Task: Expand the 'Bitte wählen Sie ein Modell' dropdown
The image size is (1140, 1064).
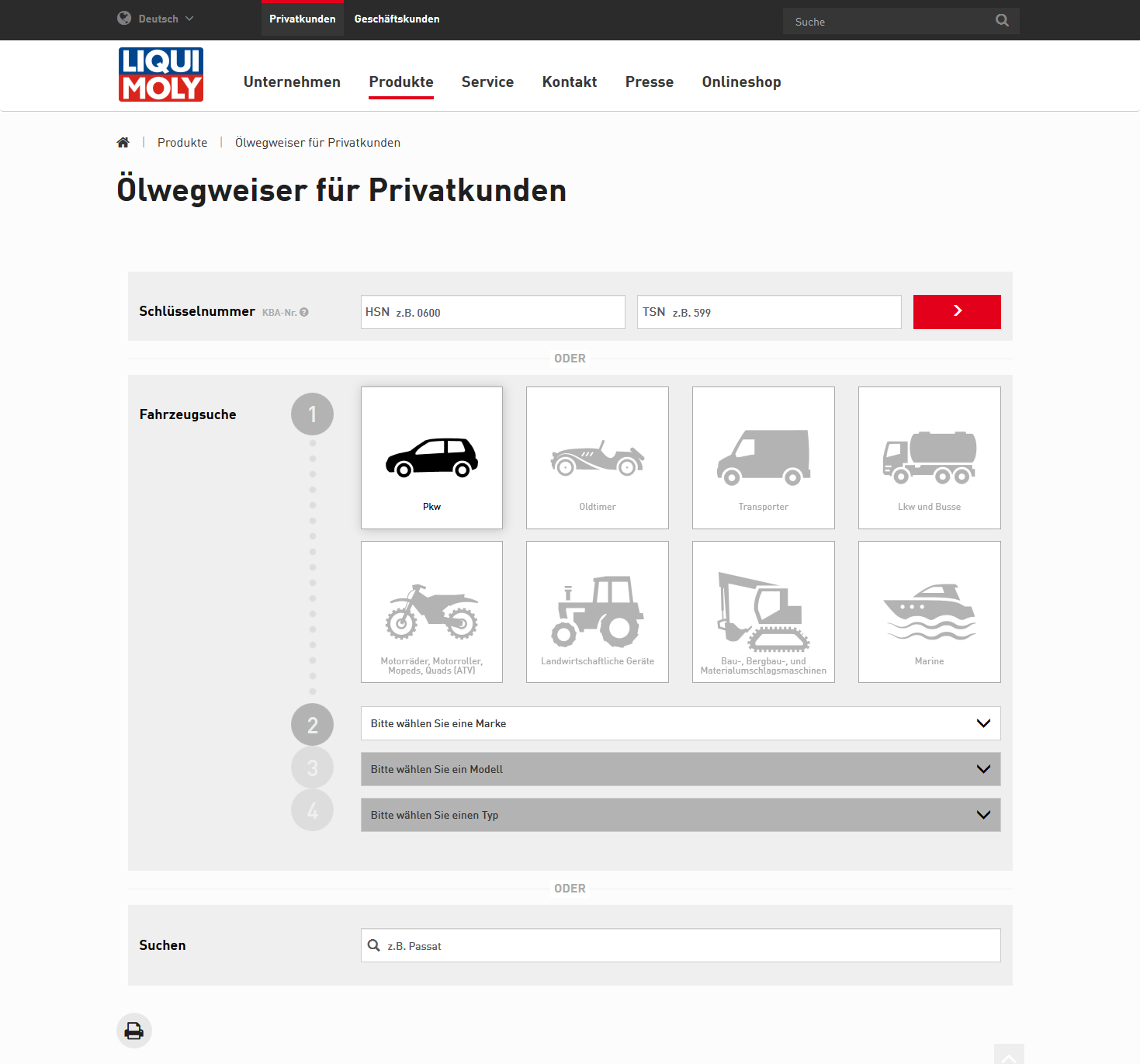Action: point(680,769)
